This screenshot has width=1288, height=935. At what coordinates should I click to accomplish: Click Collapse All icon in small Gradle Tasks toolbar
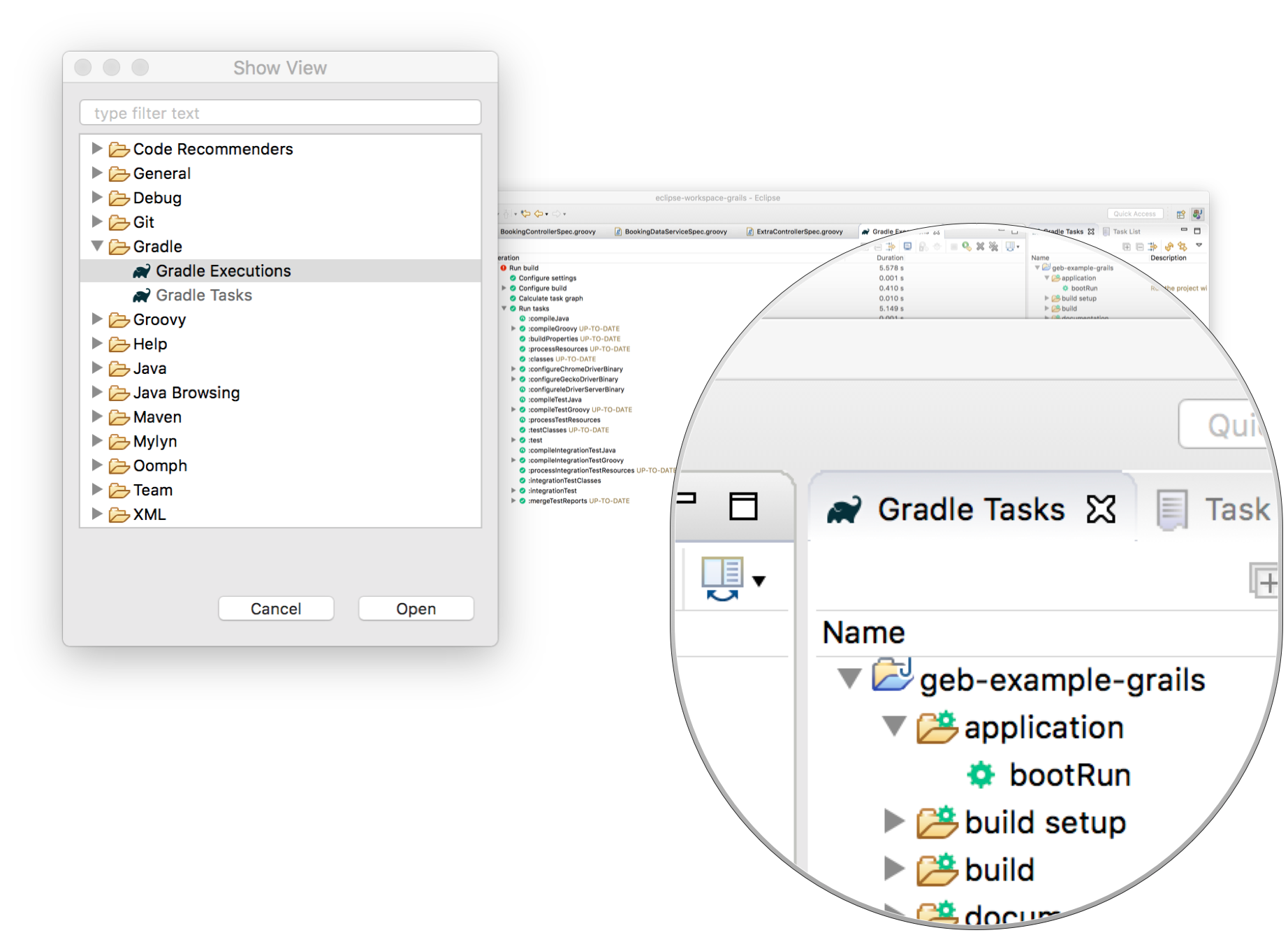click(x=1140, y=247)
